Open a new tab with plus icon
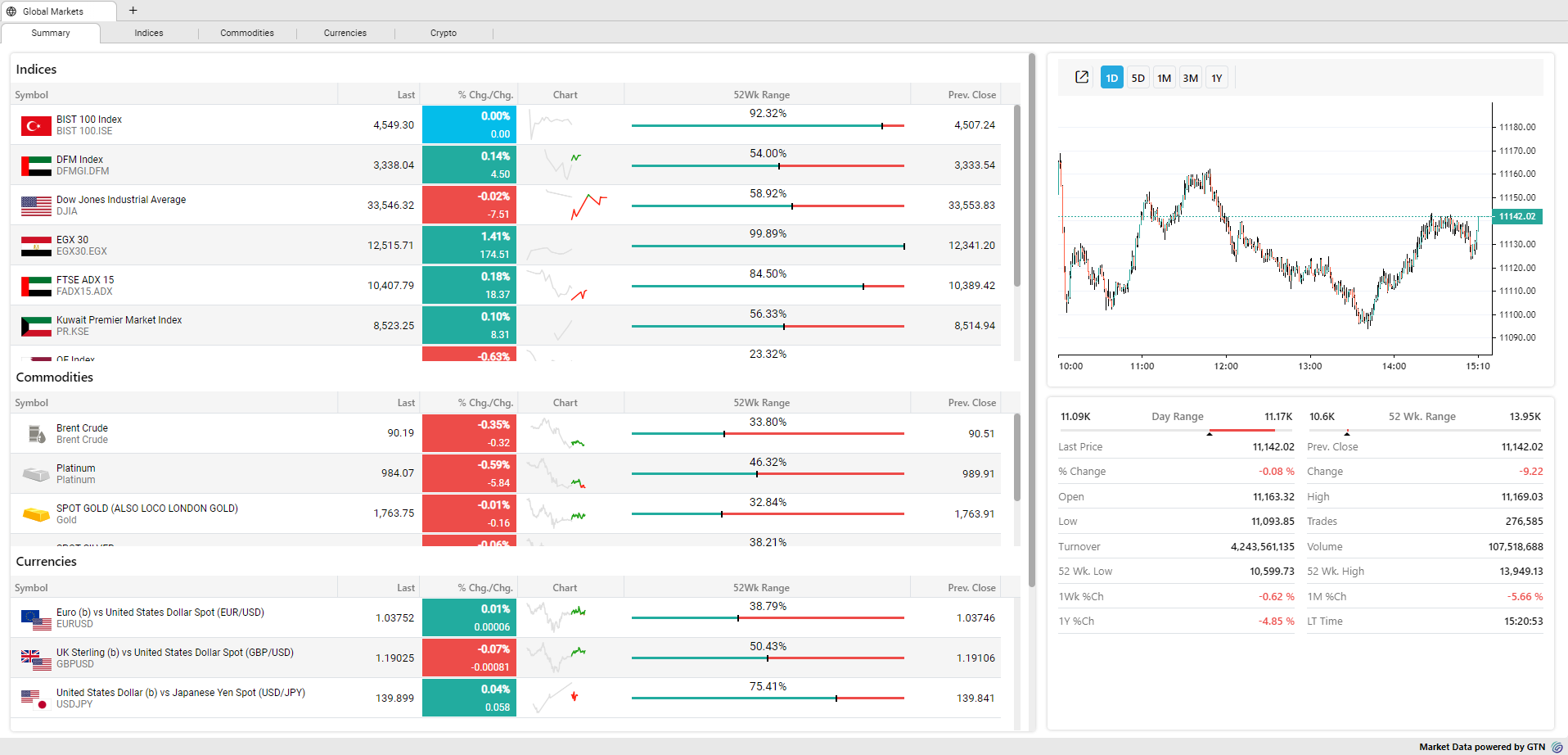1568x755 pixels. [133, 11]
